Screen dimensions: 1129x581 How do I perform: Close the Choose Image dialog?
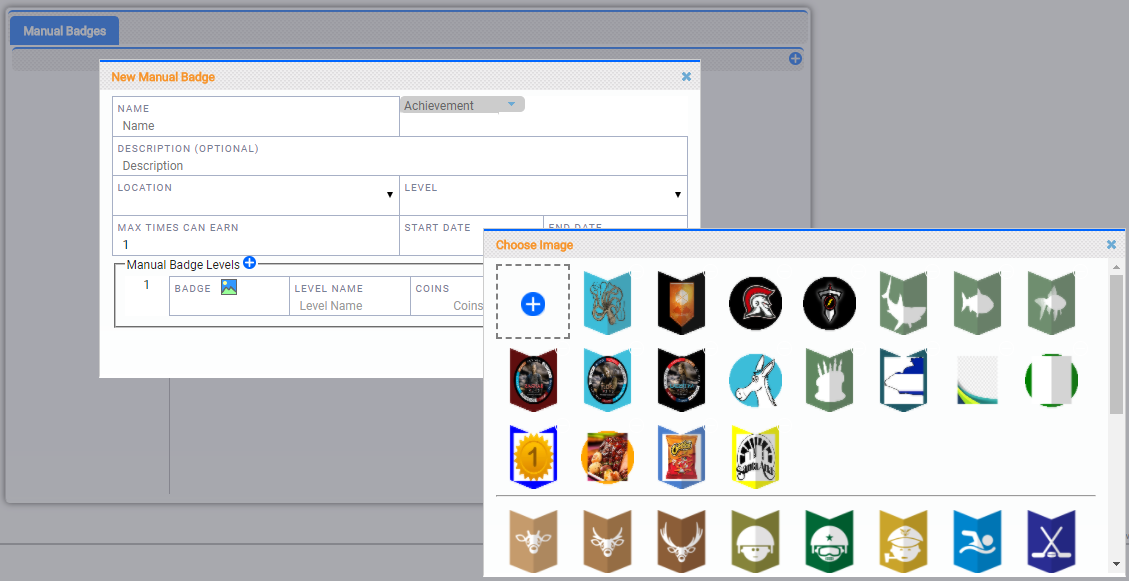[x=1111, y=244]
